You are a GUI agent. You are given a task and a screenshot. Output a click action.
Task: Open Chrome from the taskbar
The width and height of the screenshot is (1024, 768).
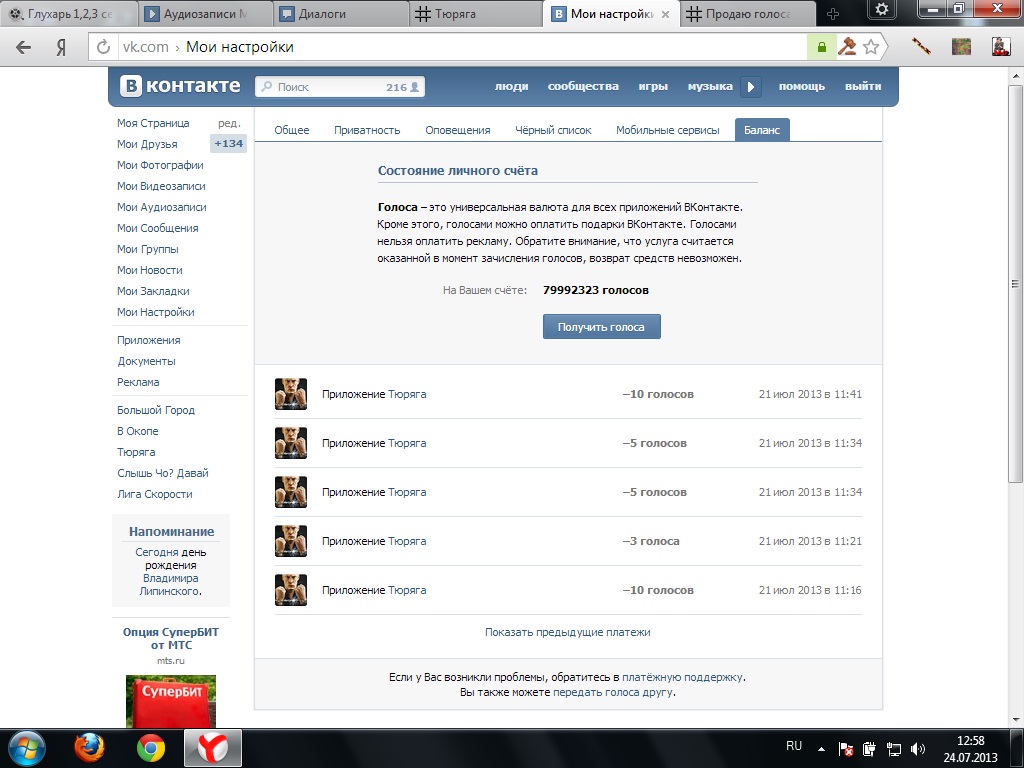point(151,748)
